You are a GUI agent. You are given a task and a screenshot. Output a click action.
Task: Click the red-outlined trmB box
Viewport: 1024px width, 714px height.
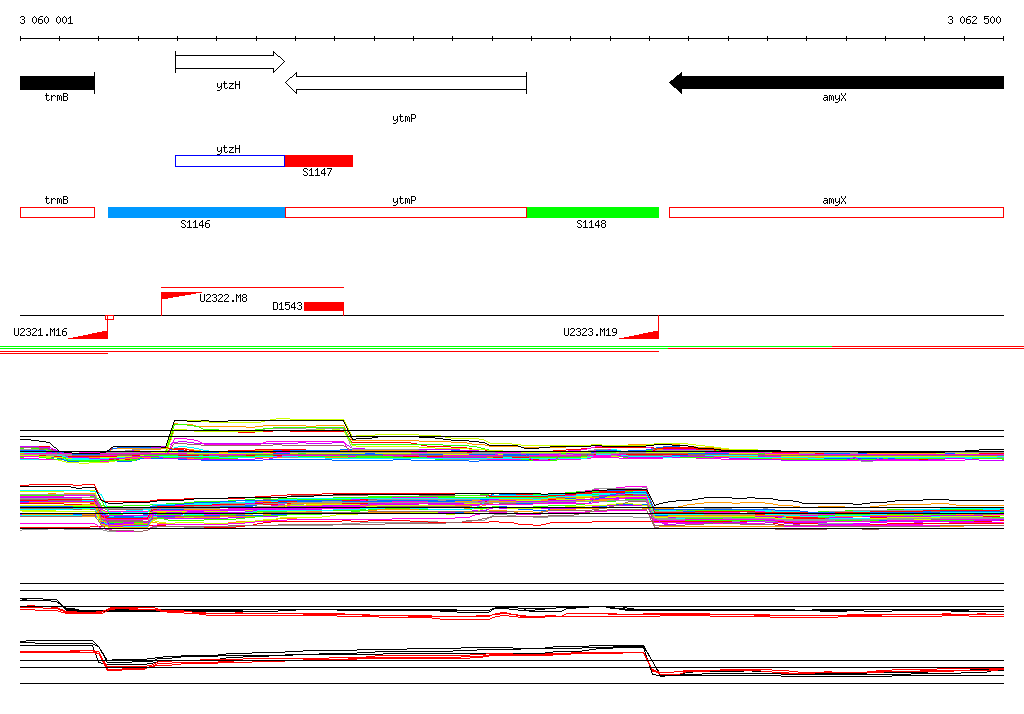[57, 212]
